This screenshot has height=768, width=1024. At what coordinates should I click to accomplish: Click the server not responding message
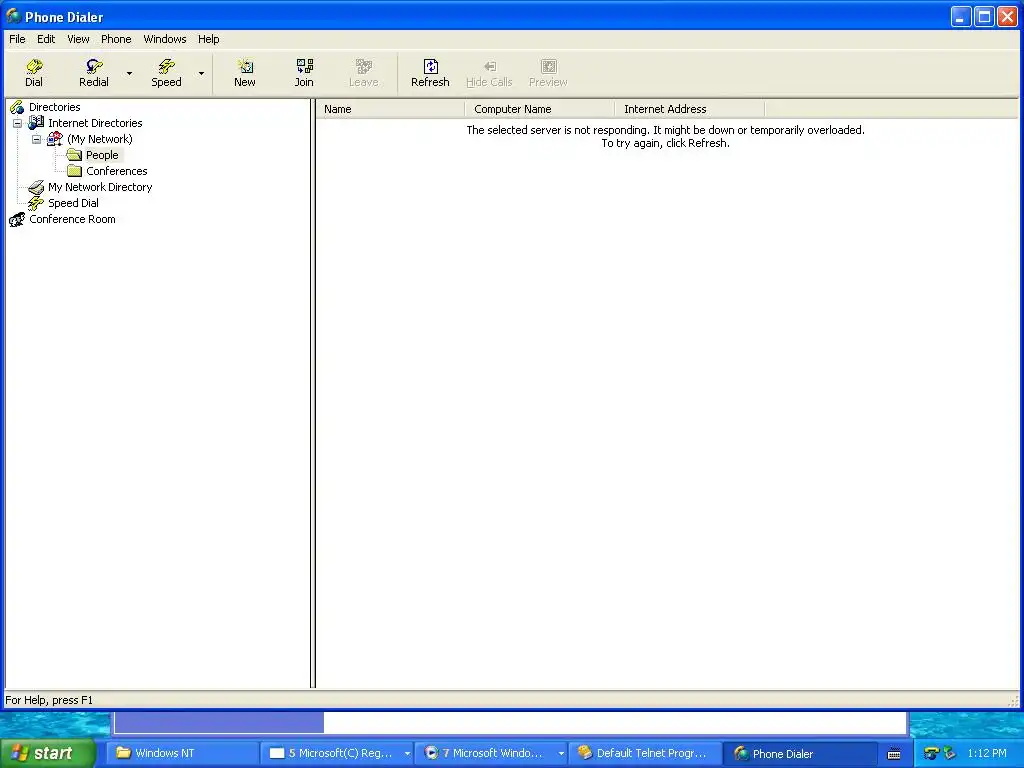coord(665,136)
